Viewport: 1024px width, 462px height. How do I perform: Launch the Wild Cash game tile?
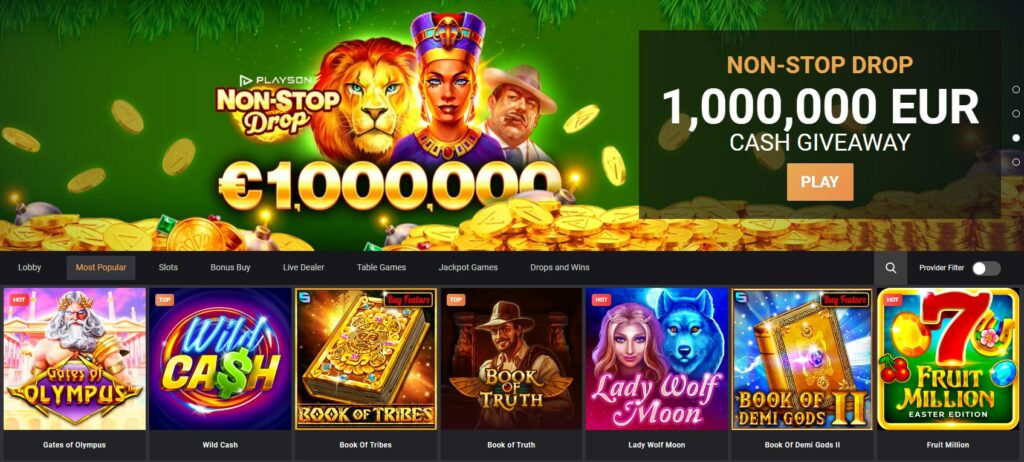220,359
